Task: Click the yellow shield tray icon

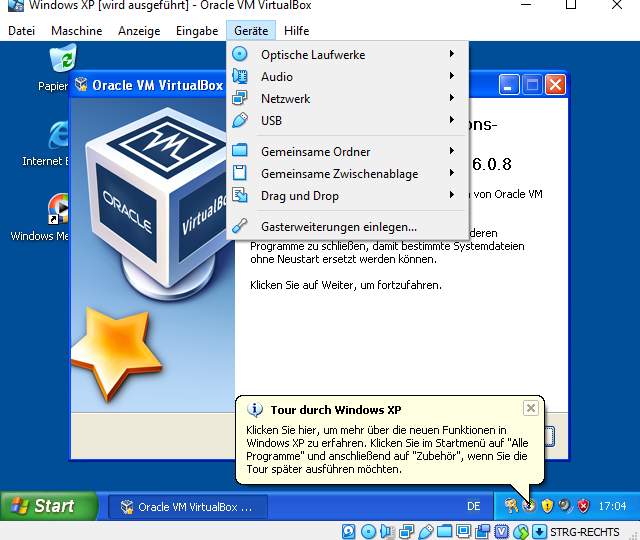Action: coord(547,506)
